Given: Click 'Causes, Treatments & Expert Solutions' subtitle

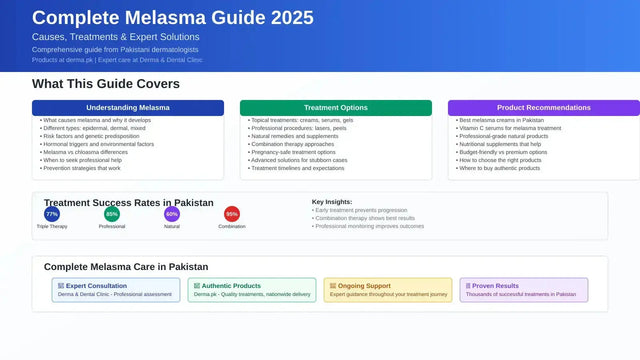Looking at the screenshot, I should pos(116,37).
